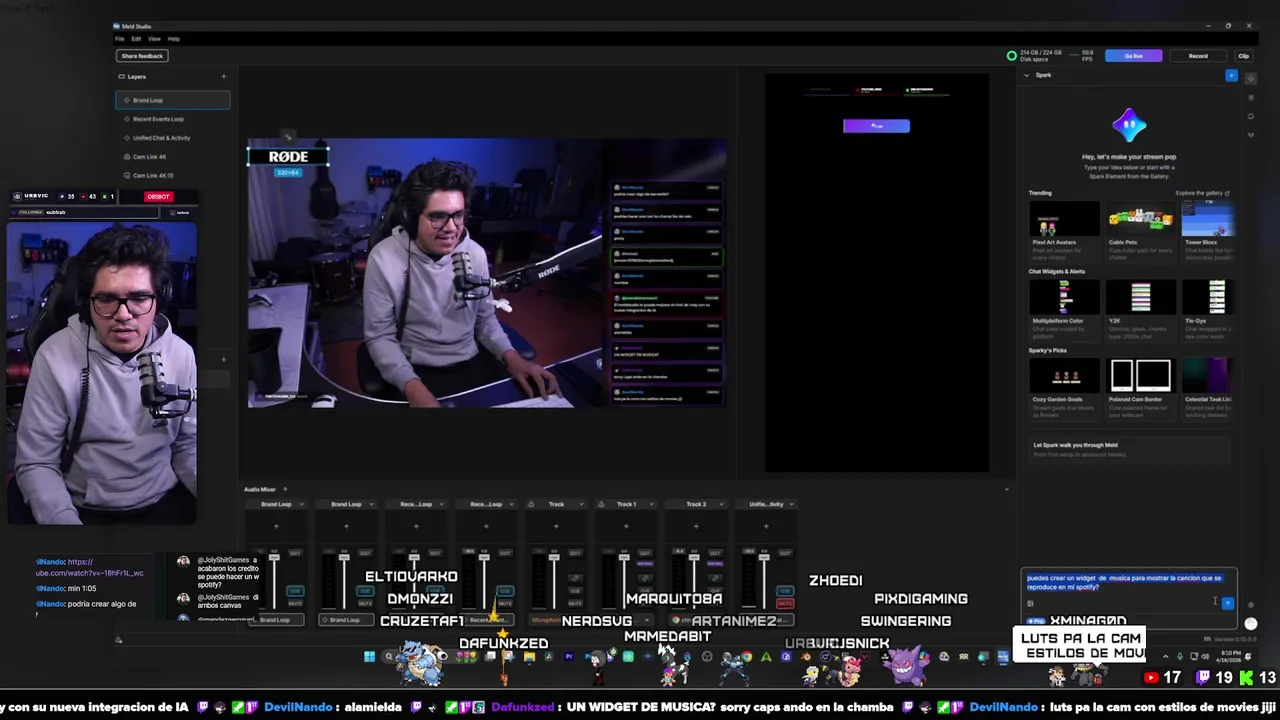
Task: Open the Tower Bloxx thumbnail
Action: click(1209, 218)
